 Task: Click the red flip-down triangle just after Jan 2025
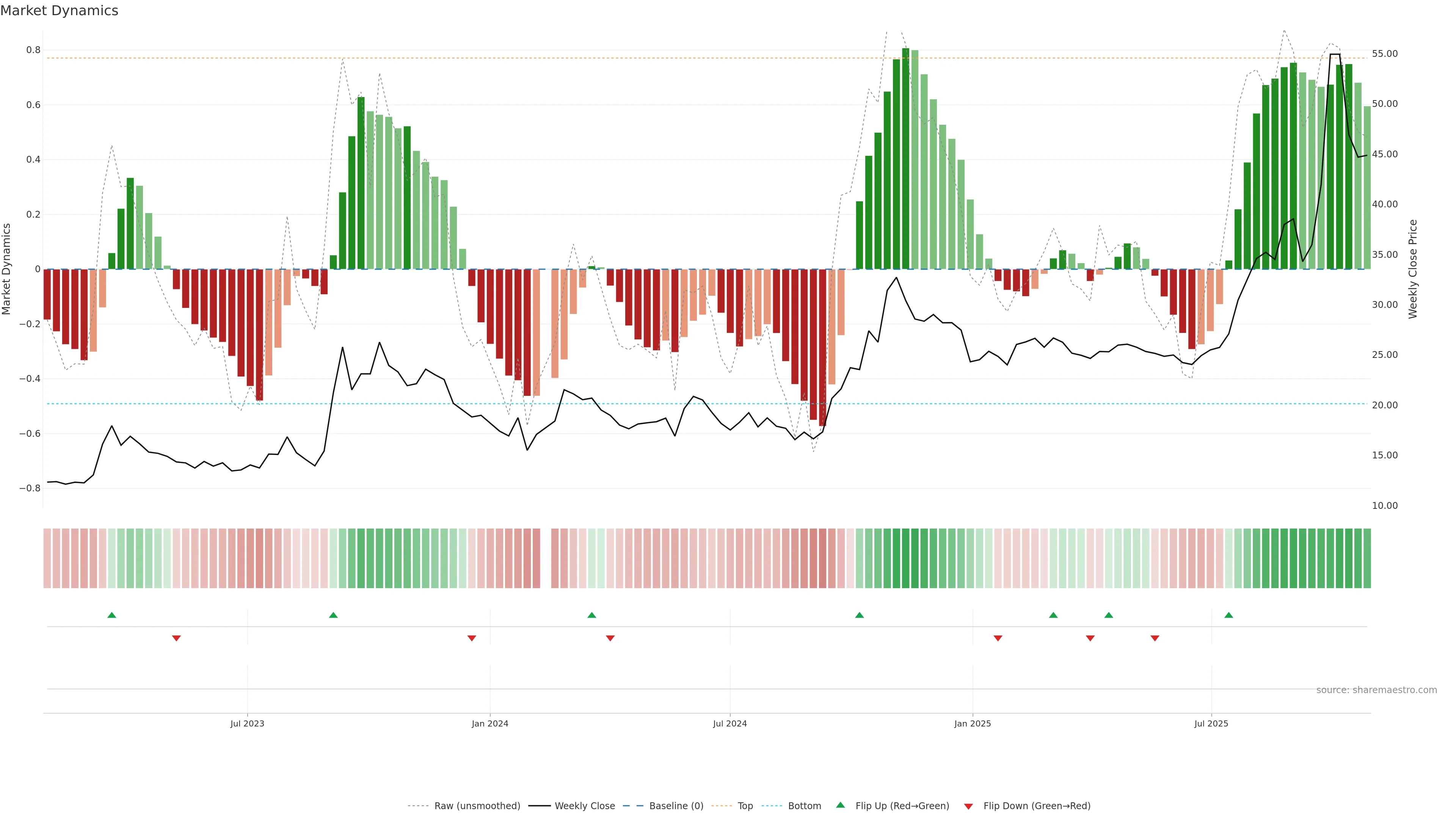click(998, 638)
